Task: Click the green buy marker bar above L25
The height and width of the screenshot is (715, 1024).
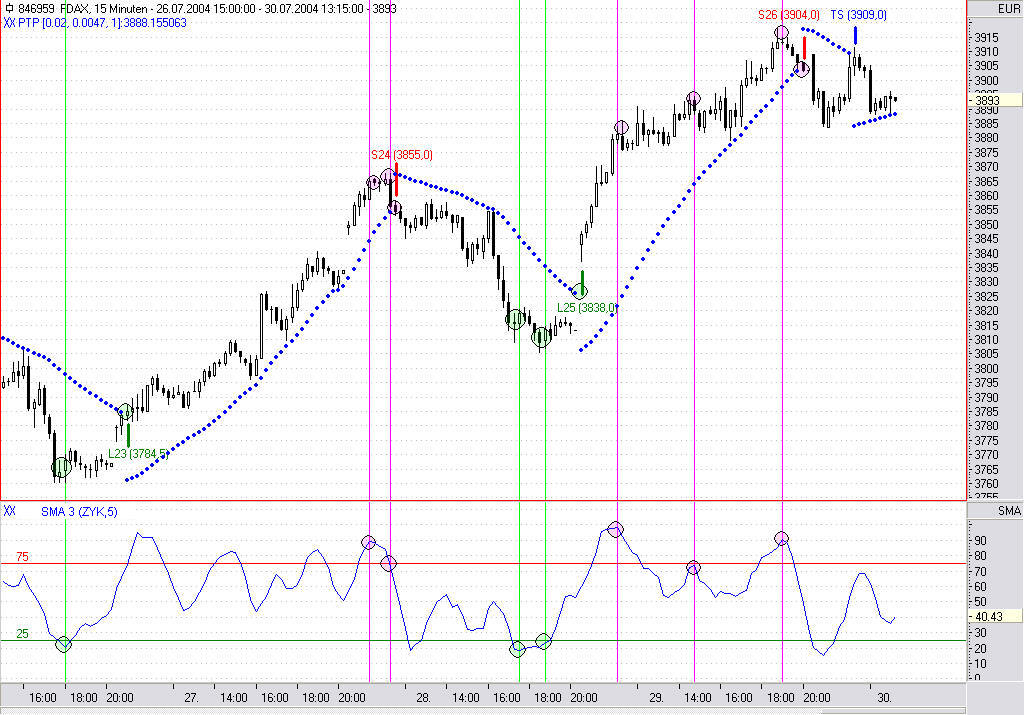Action: click(x=583, y=282)
